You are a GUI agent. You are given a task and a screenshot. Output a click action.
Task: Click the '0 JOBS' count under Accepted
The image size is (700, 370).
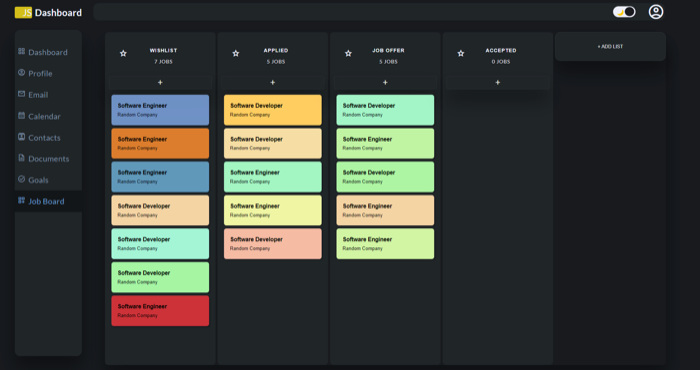(501, 62)
